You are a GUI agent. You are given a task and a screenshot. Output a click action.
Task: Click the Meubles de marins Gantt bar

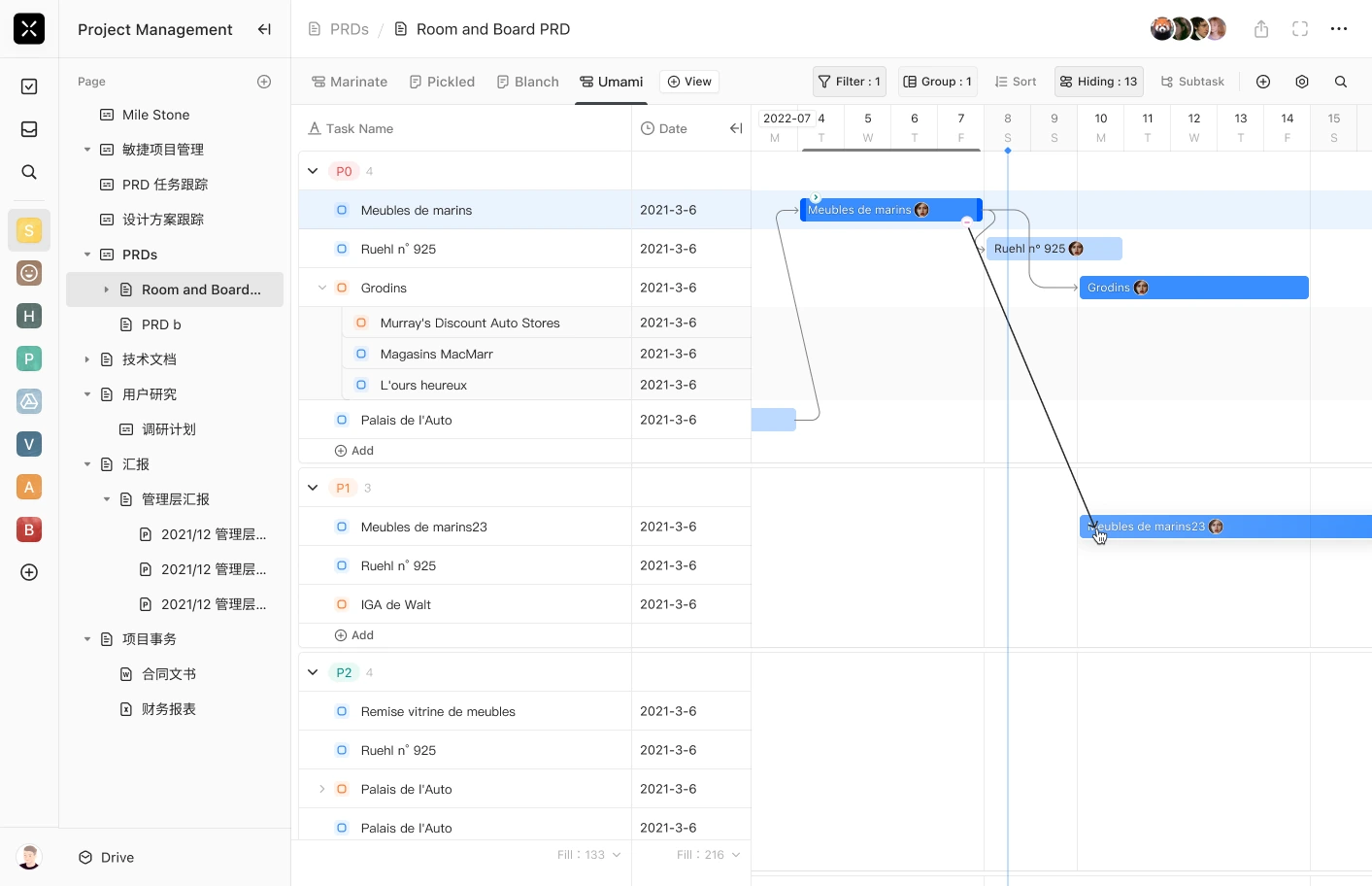(x=891, y=210)
